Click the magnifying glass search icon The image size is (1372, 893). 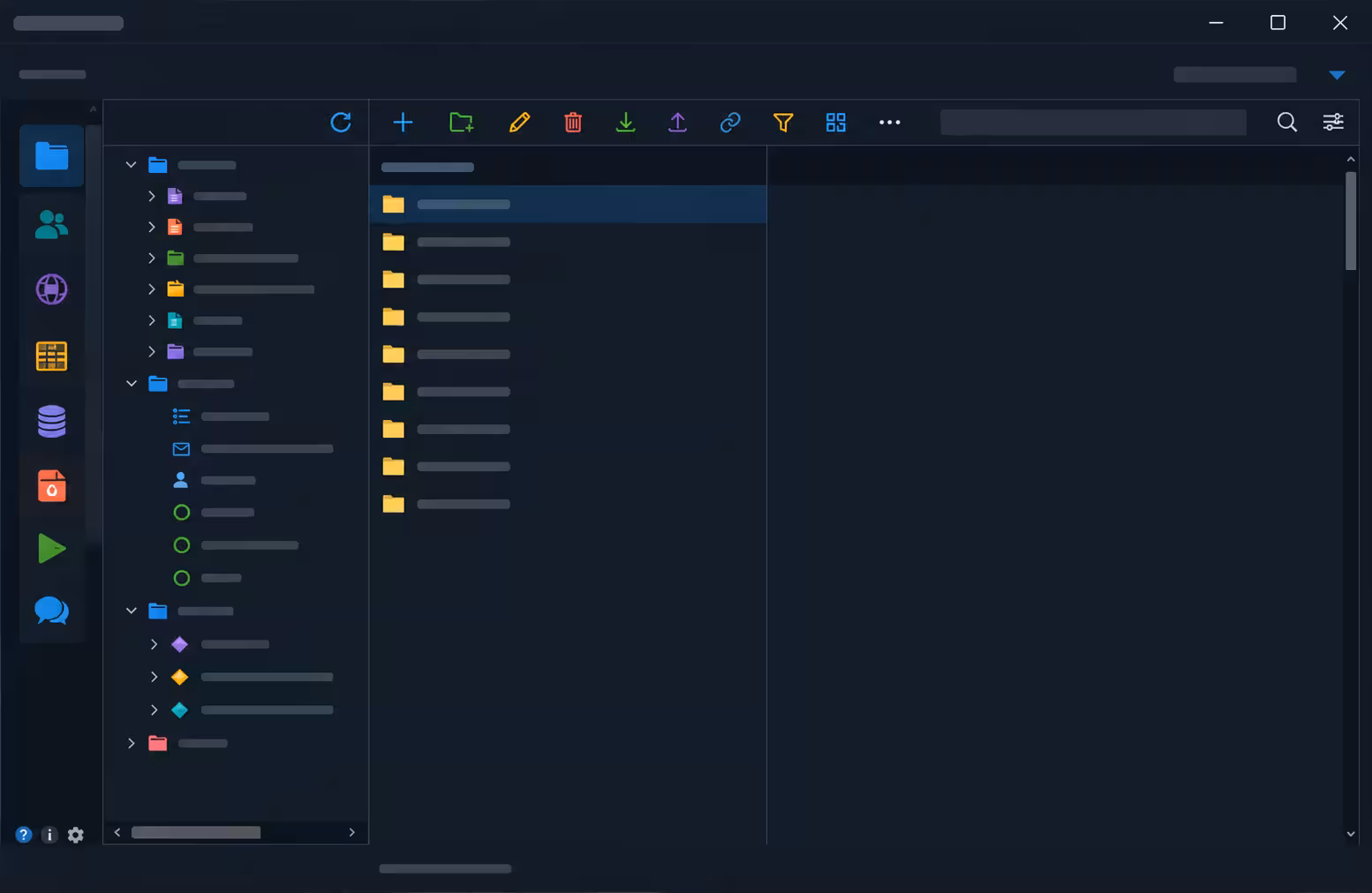(x=1287, y=122)
